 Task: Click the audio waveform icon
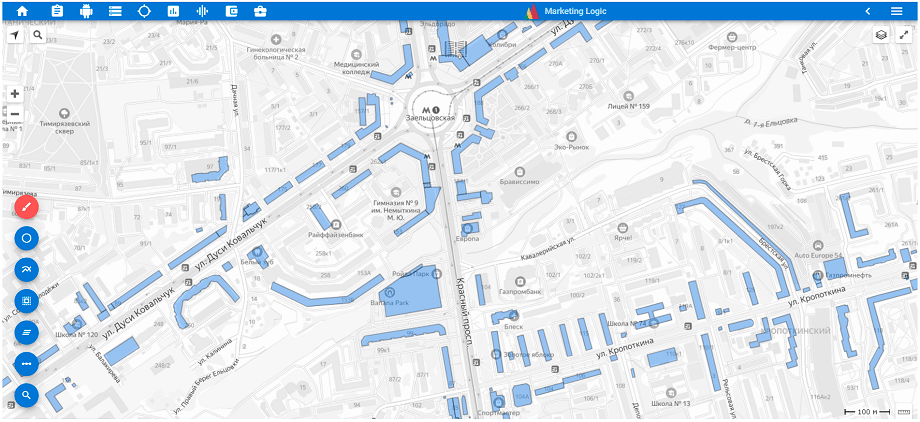coord(202,11)
